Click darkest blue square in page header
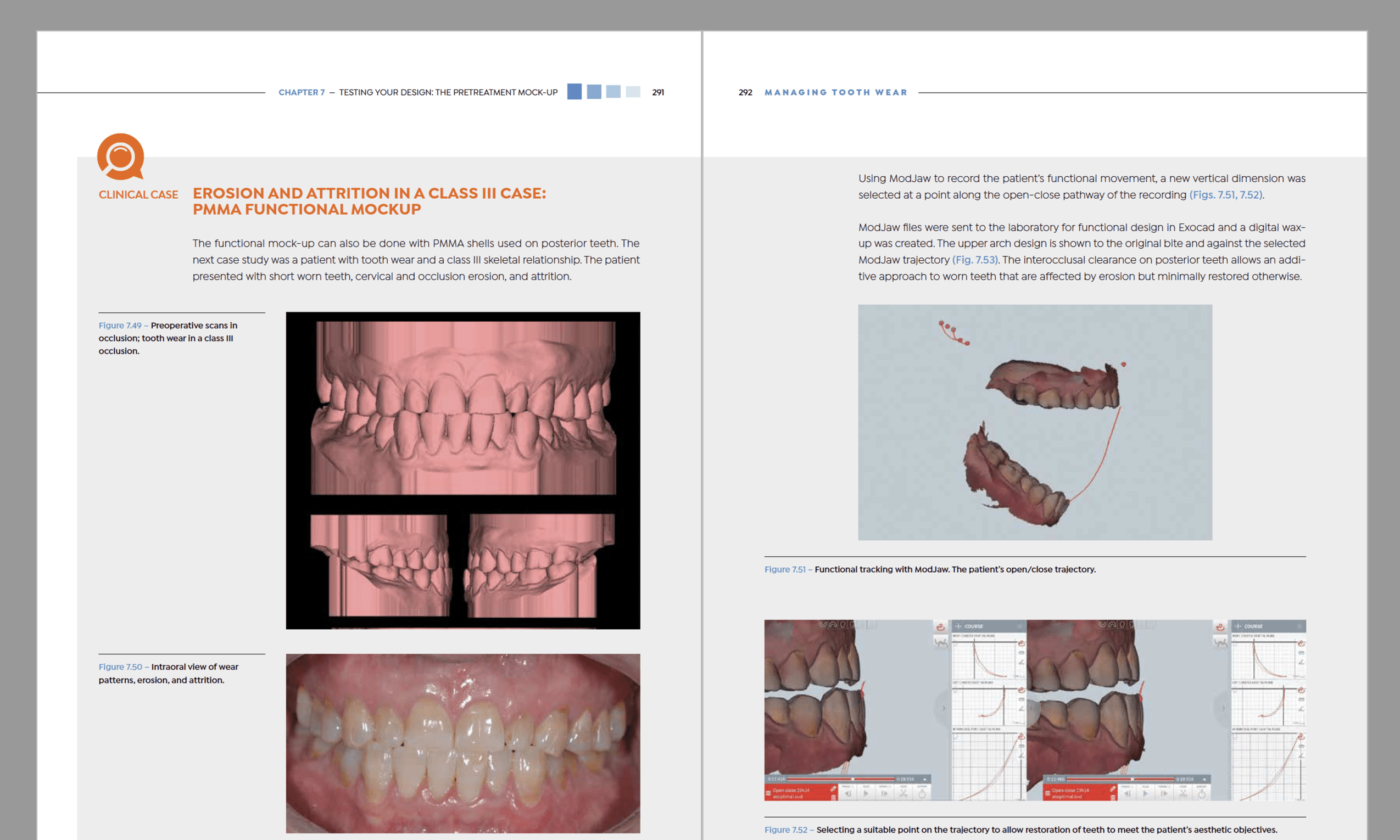Screen dimensions: 1400x840 (x=574, y=92)
